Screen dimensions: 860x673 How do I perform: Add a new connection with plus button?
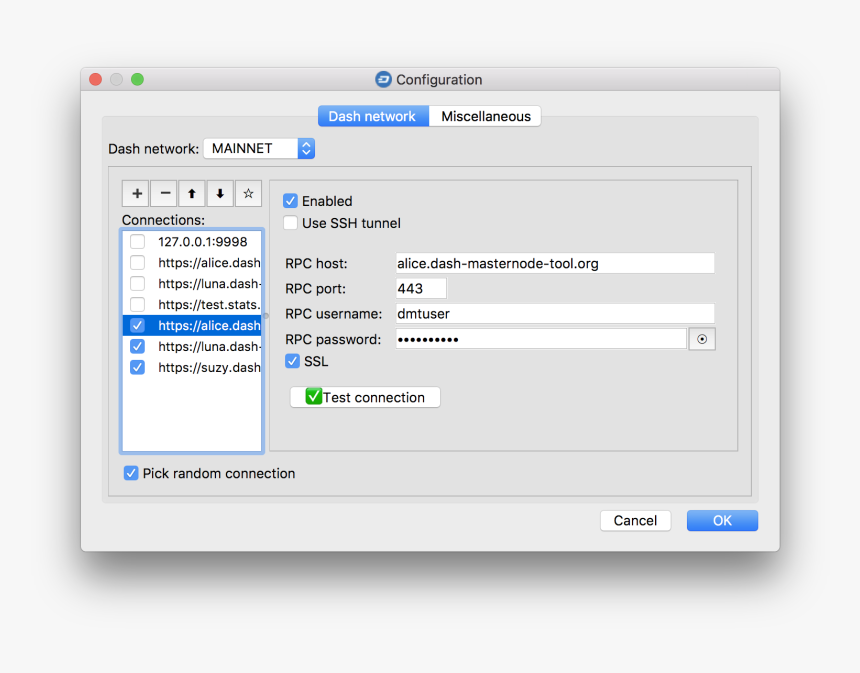(x=137, y=194)
